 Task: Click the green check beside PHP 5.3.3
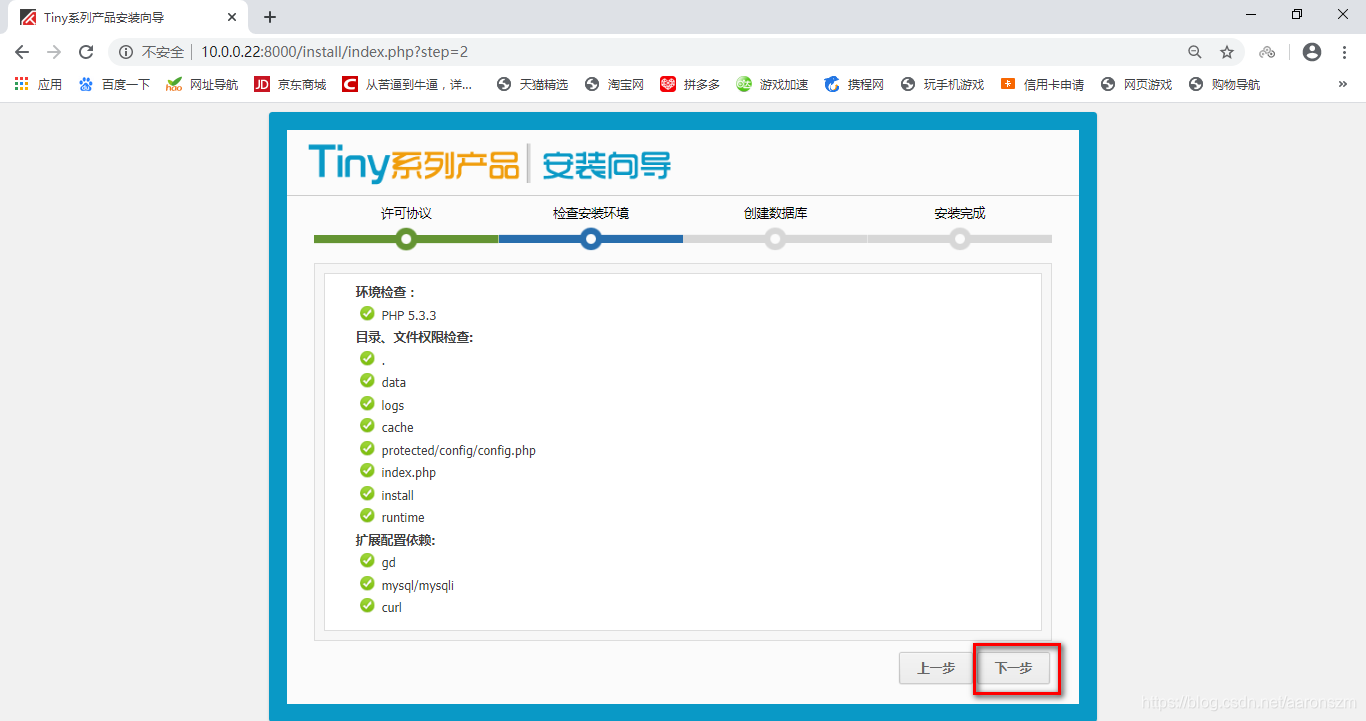coord(367,313)
